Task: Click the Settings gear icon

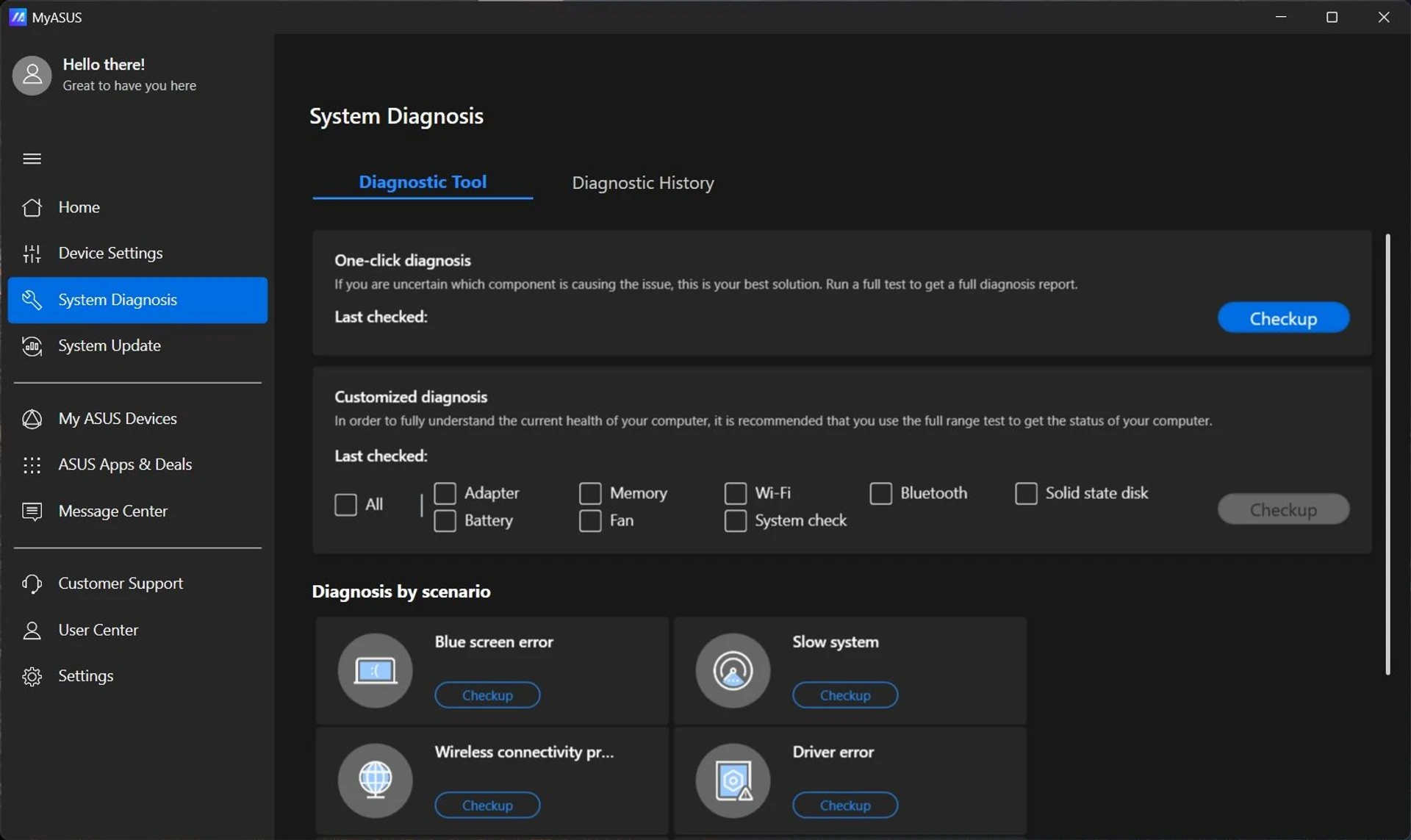Action: (x=32, y=676)
